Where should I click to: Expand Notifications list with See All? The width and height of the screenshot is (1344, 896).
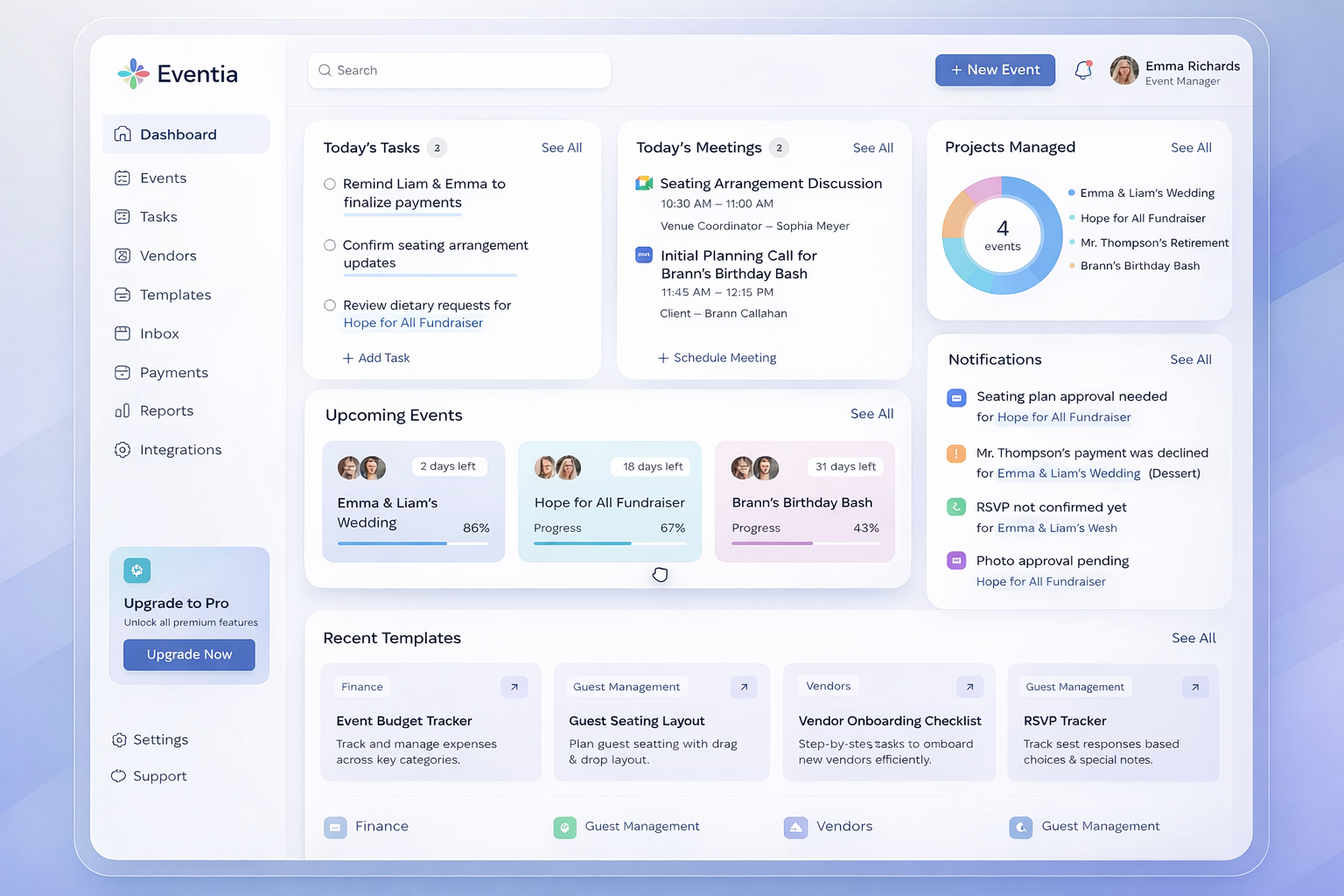point(1190,360)
